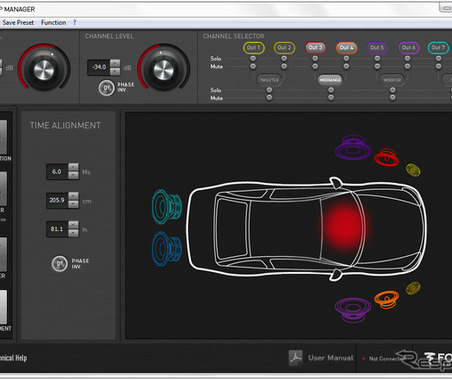Select the Midrange group button
452x380 pixels.
click(330, 80)
